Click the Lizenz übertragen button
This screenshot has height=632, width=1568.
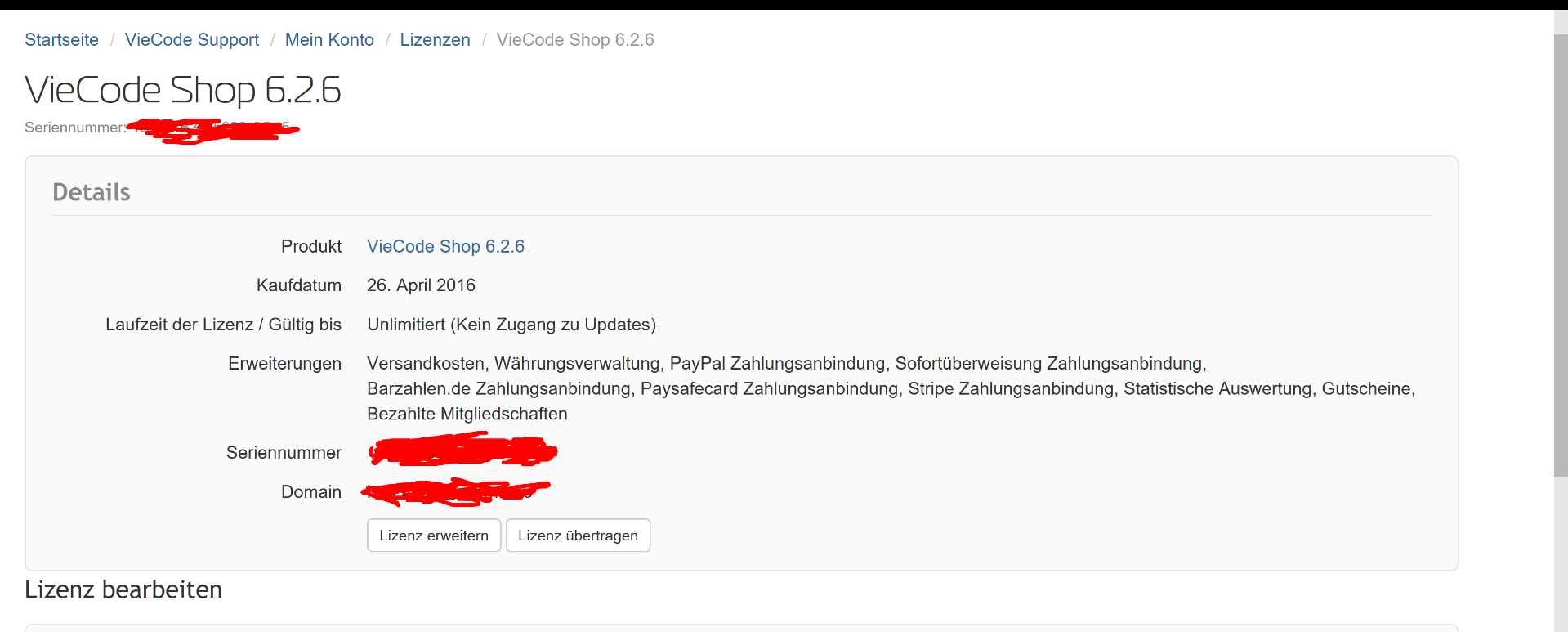(578, 536)
